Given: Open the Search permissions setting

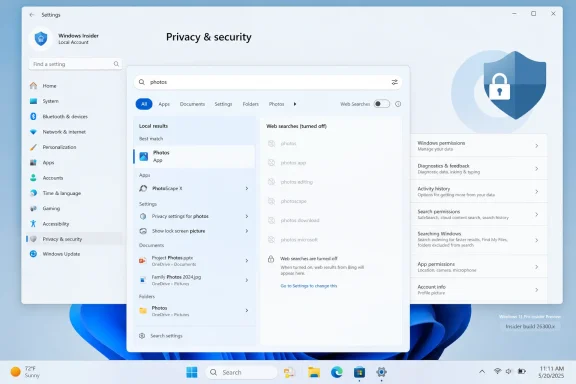Looking at the screenshot, I should click(x=479, y=214).
